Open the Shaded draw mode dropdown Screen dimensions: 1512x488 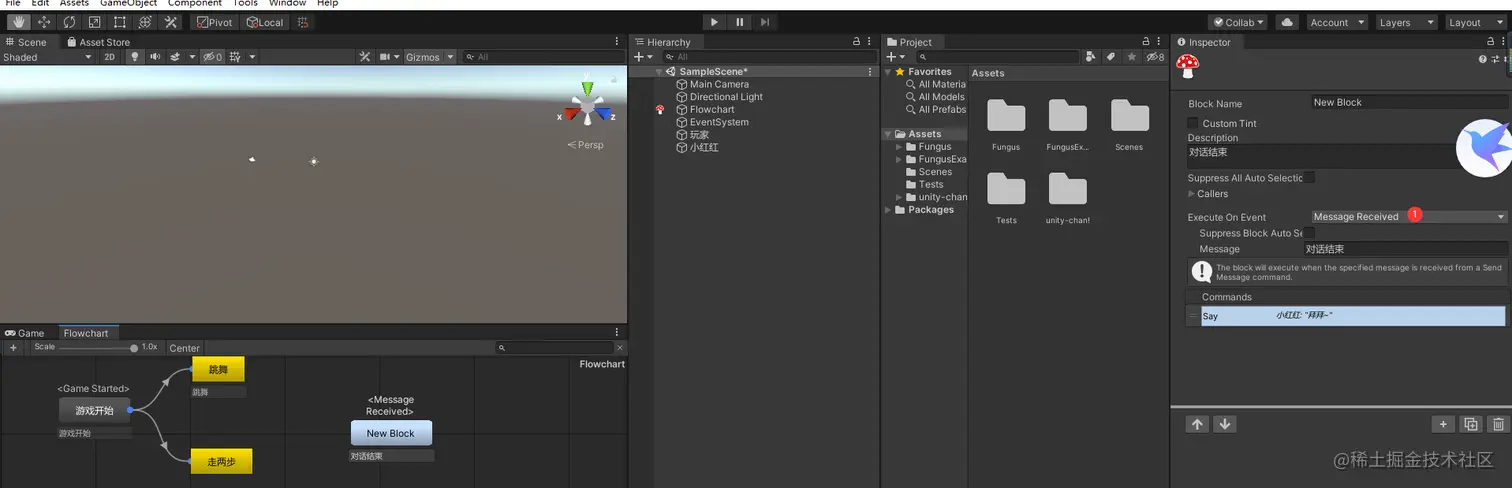47,57
